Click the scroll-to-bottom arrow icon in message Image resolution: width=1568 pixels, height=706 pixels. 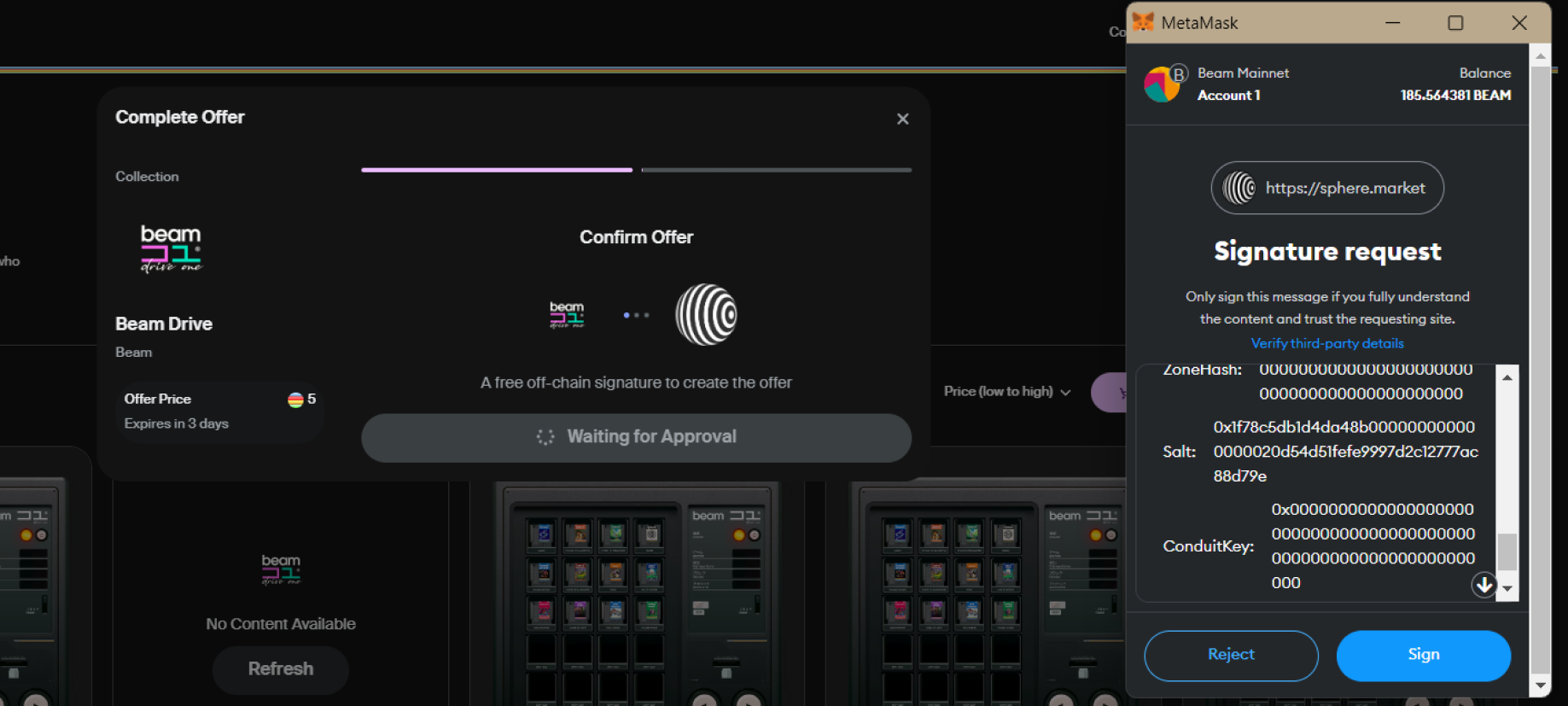point(1484,585)
